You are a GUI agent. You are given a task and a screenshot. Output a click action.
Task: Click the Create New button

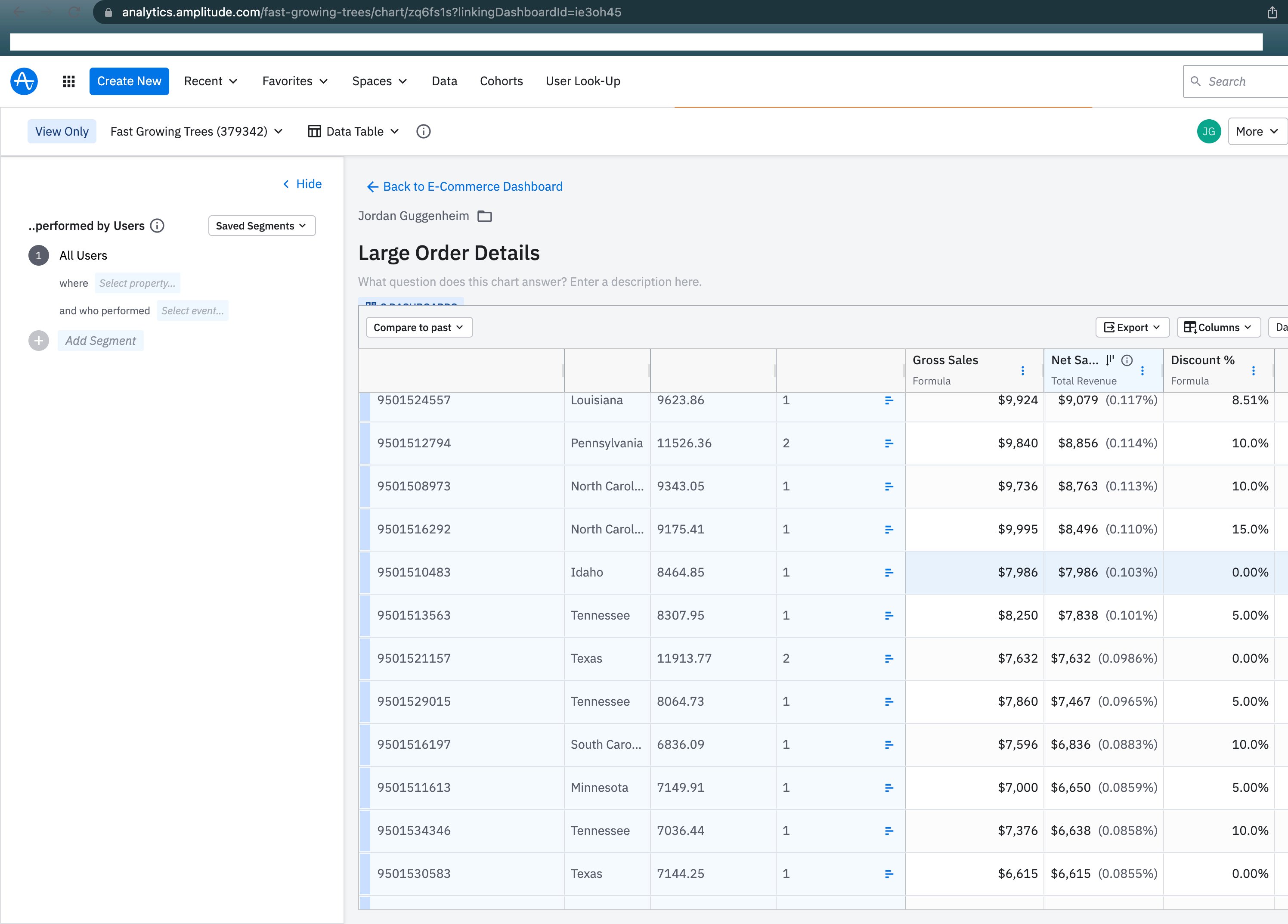pyautogui.click(x=129, y=81)
